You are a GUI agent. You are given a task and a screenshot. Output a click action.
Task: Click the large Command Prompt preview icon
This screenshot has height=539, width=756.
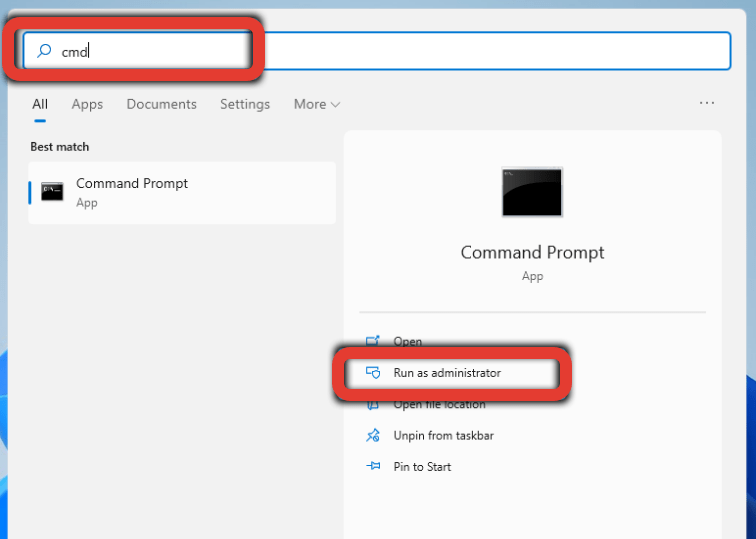(532, 192)
